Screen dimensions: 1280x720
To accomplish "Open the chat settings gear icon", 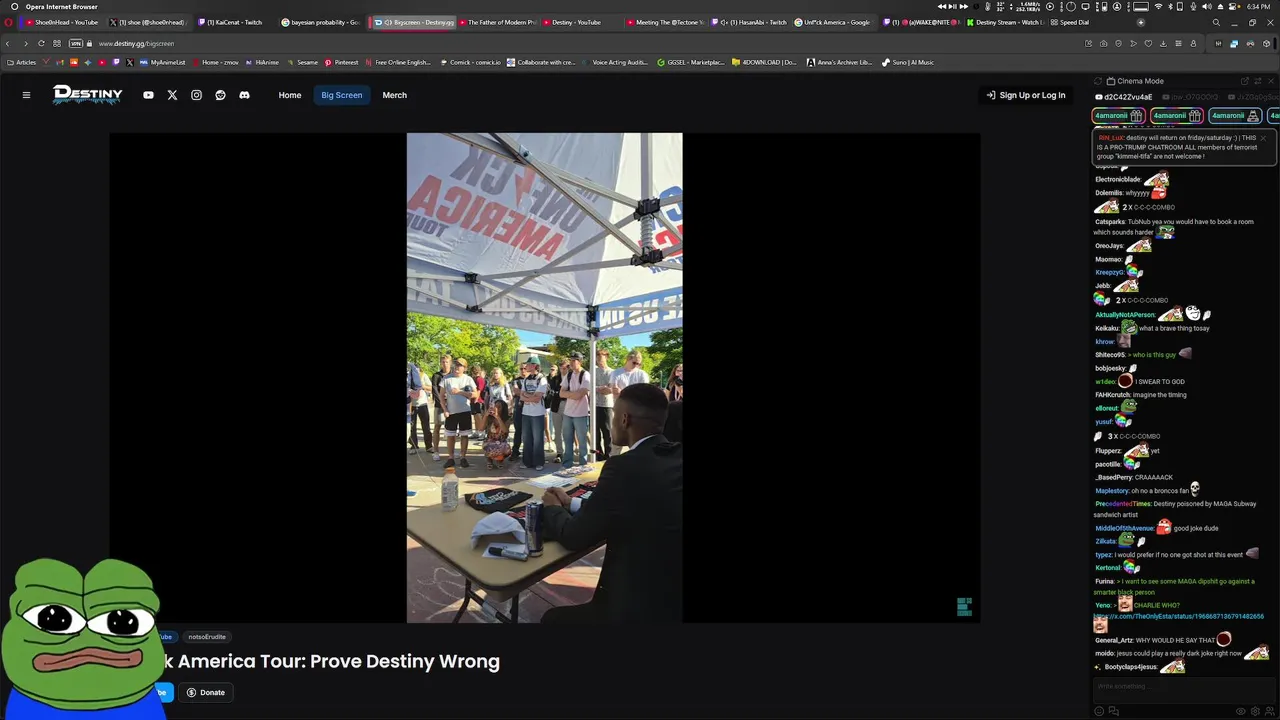I will pos(1255,711).
